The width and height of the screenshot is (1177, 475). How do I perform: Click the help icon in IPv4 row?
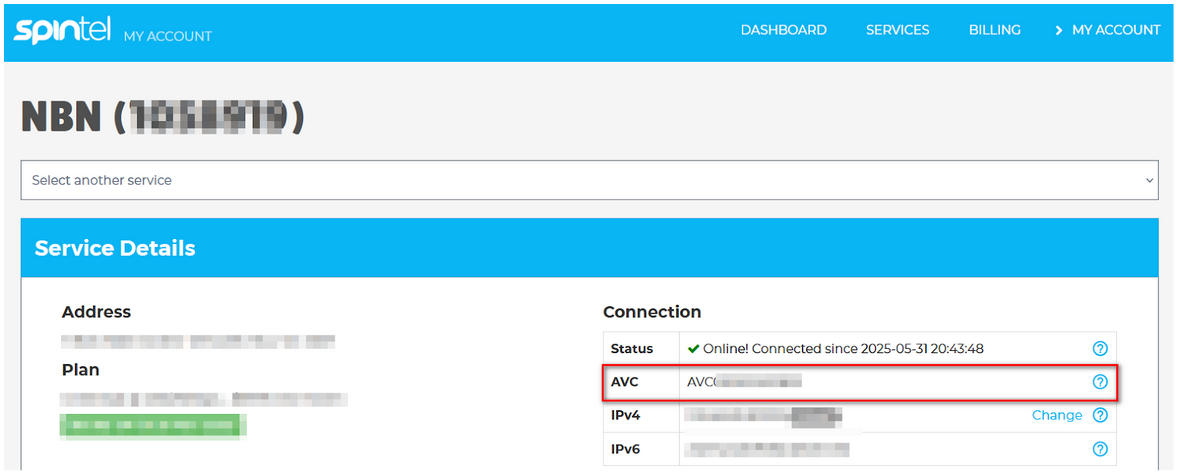(1100, 415)
